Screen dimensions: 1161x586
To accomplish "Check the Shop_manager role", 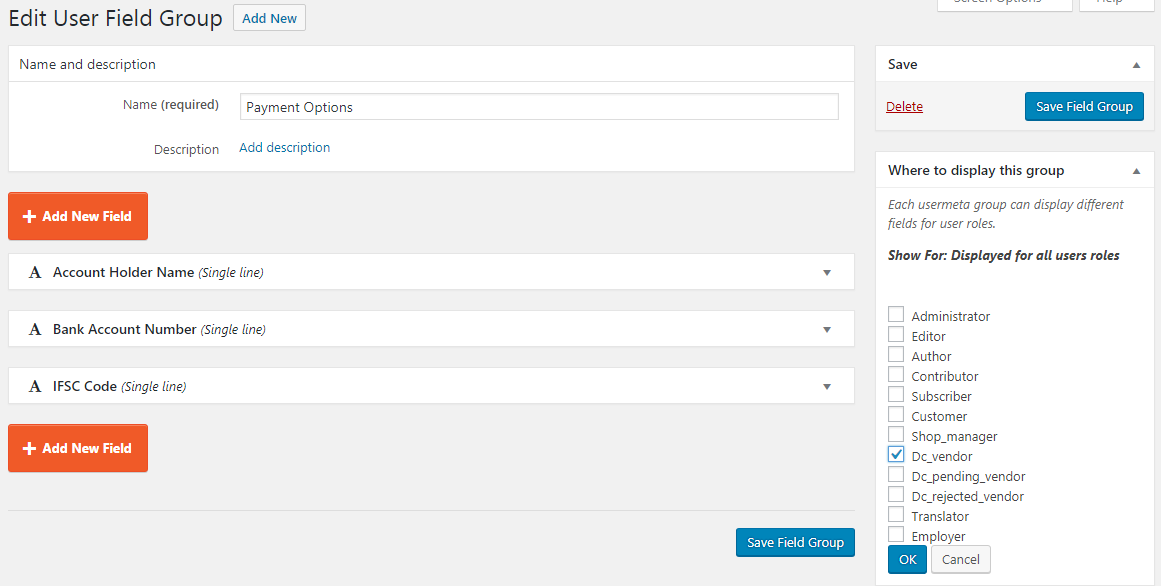I will (896, 434).
